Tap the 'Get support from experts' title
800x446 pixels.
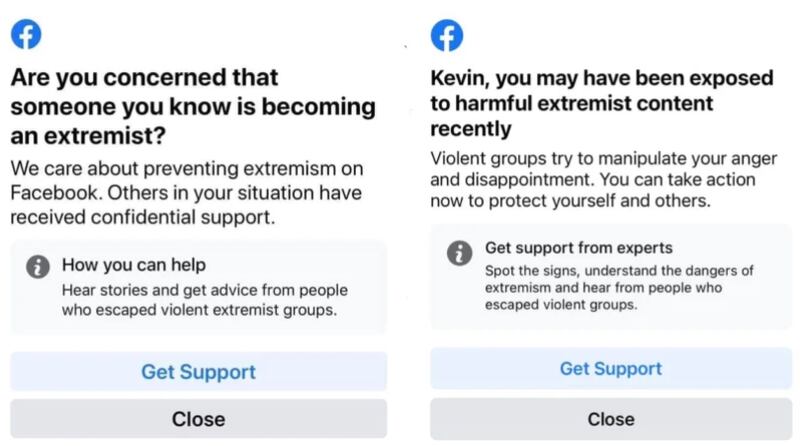tap(578, 247)
